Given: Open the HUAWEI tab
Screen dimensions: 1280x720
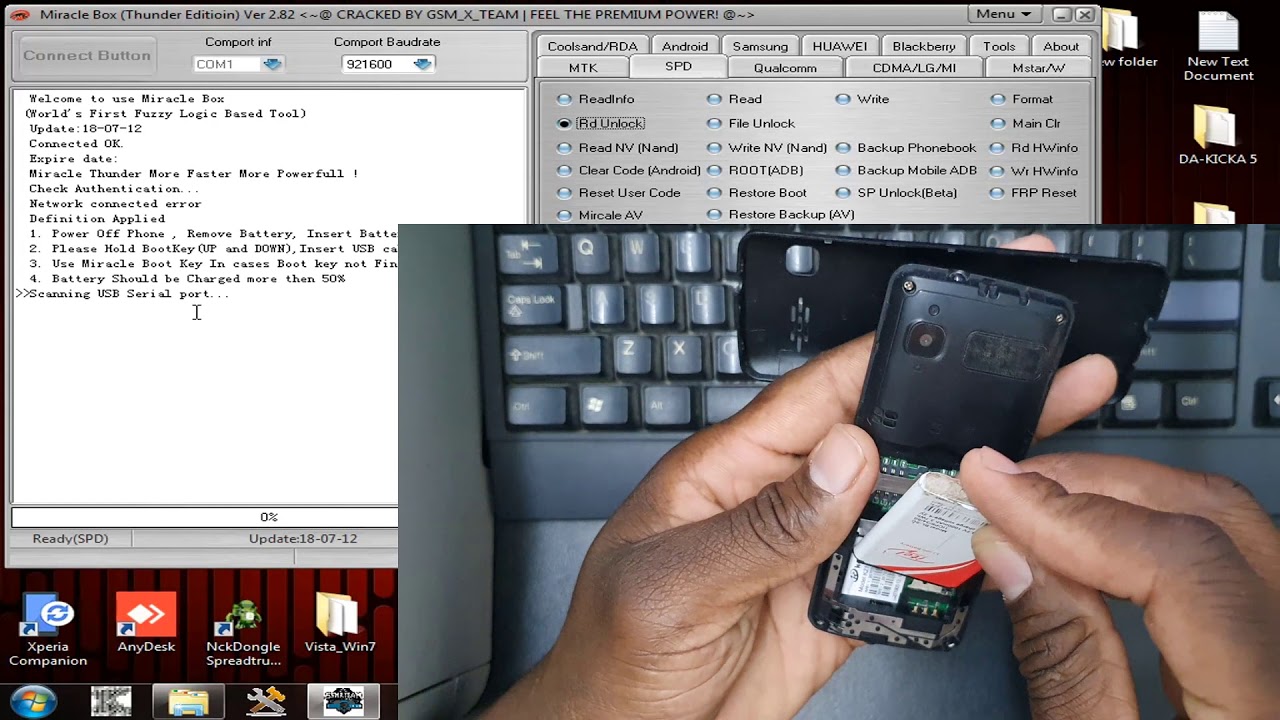Looking at the screenshot, I should 840,46.
